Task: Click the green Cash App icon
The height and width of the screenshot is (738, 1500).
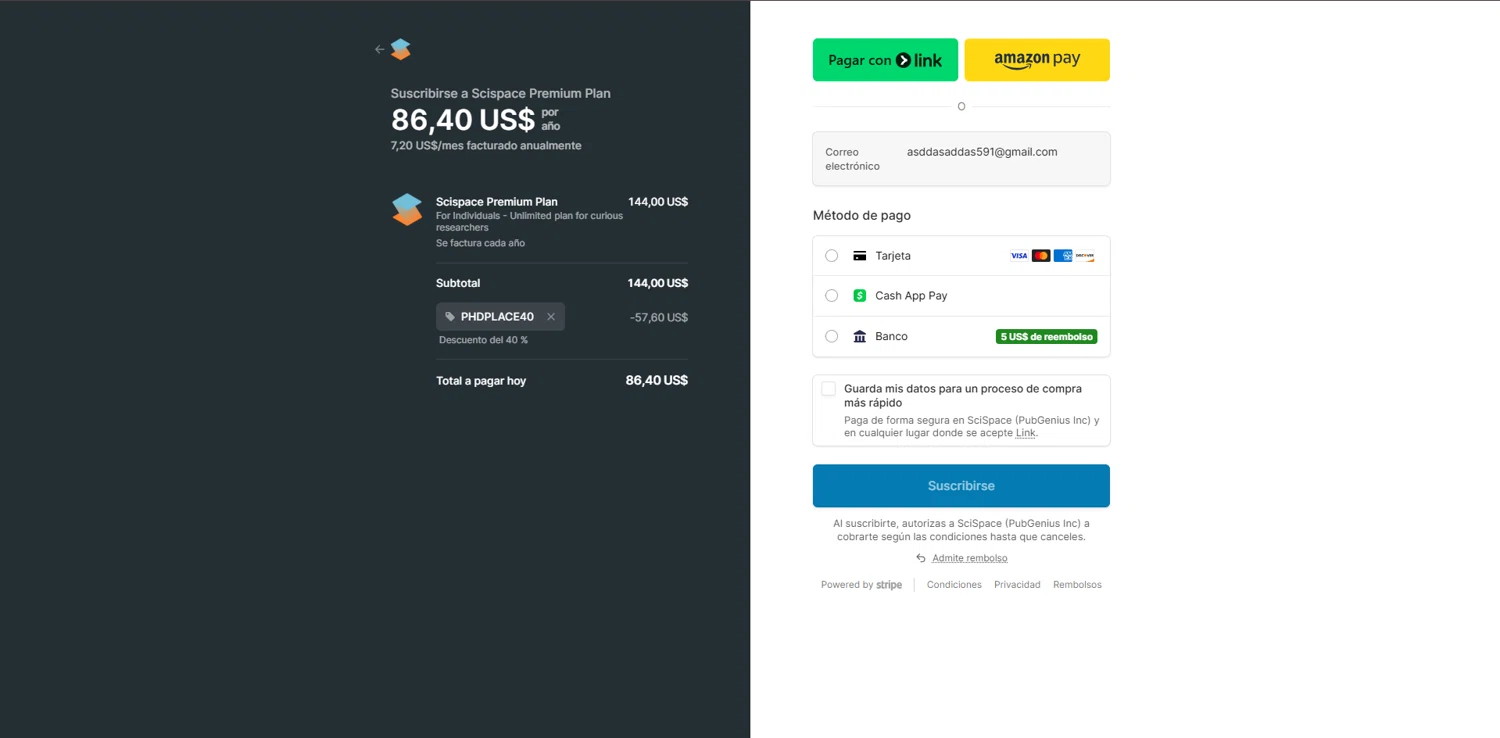Action: point(859,296)
